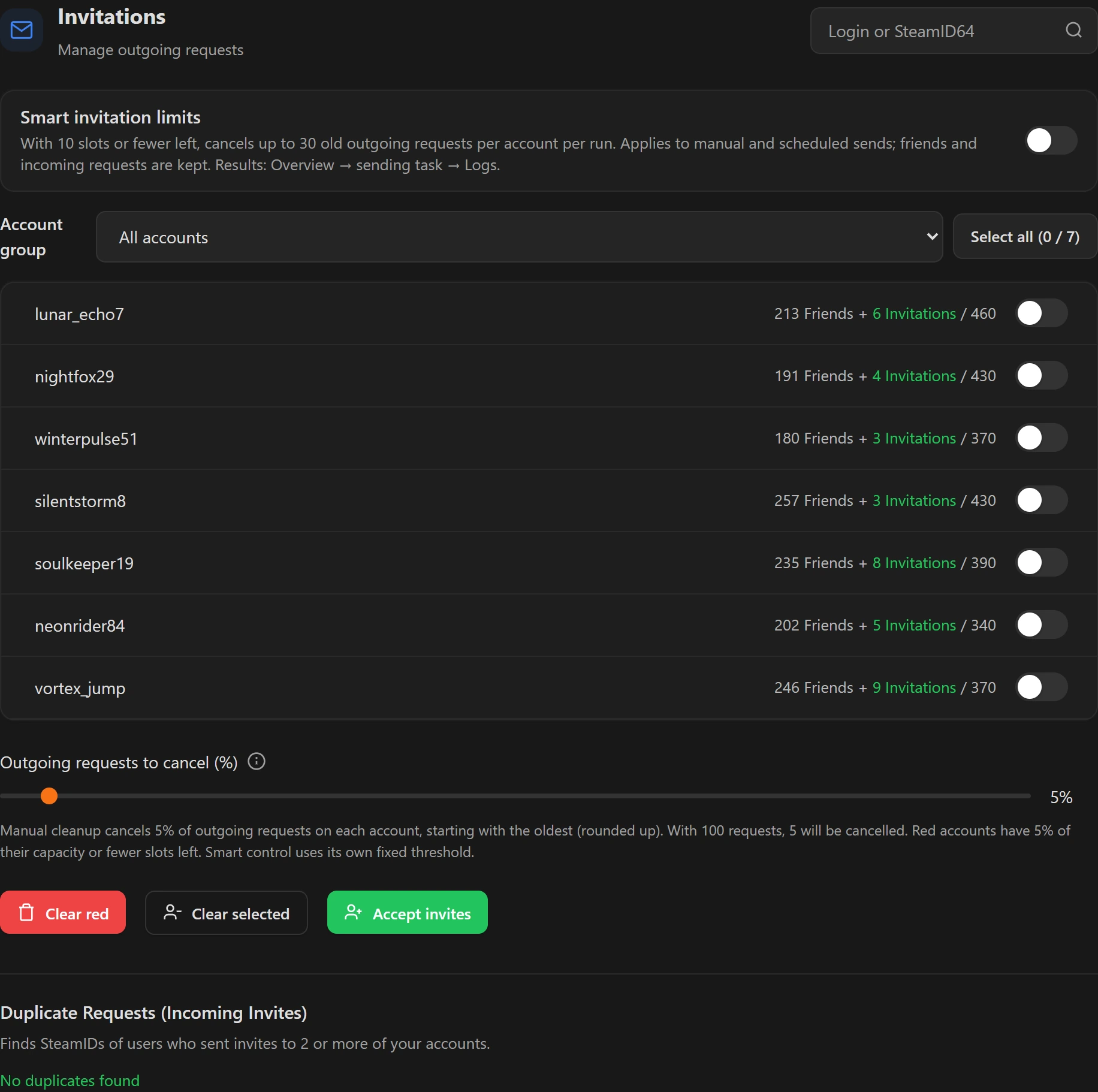Enable Smart invitation limits toggle
Screen dimensions: 1098x1092
(x=1051, y=141)
